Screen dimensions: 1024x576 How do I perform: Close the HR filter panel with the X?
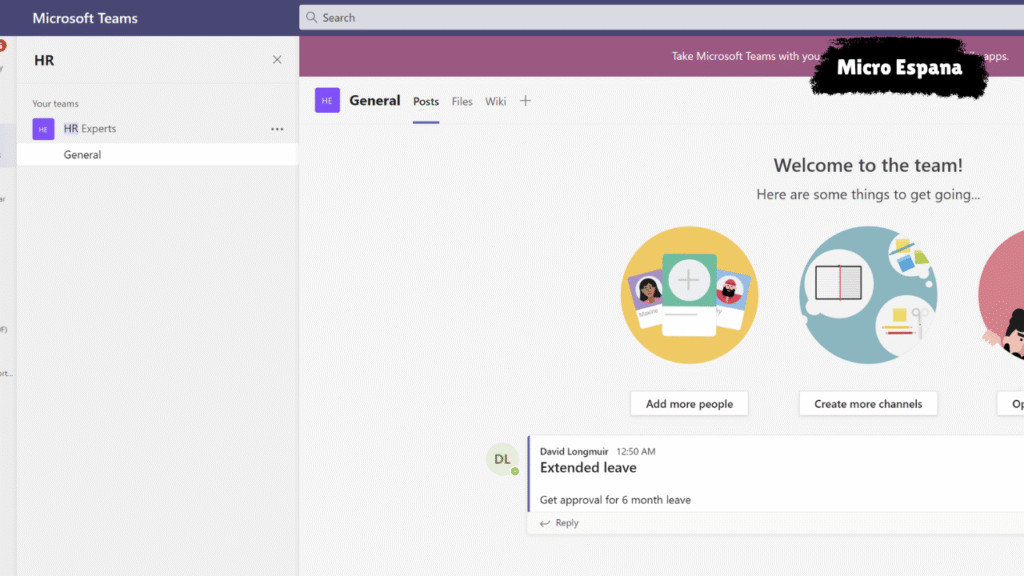click(277, 60)
